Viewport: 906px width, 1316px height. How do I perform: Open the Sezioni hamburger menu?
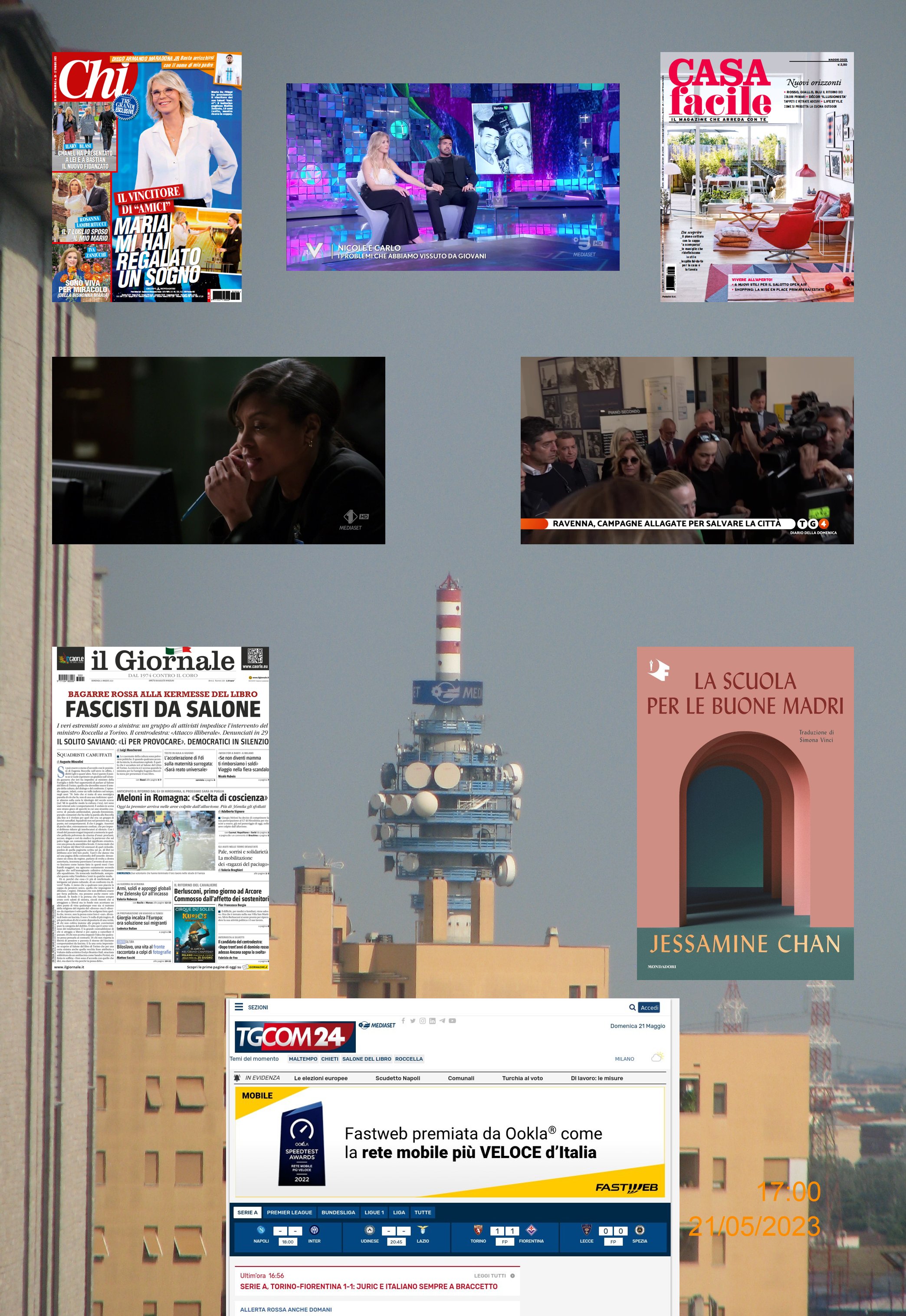pyautogui.click(x=239, y=1007)
